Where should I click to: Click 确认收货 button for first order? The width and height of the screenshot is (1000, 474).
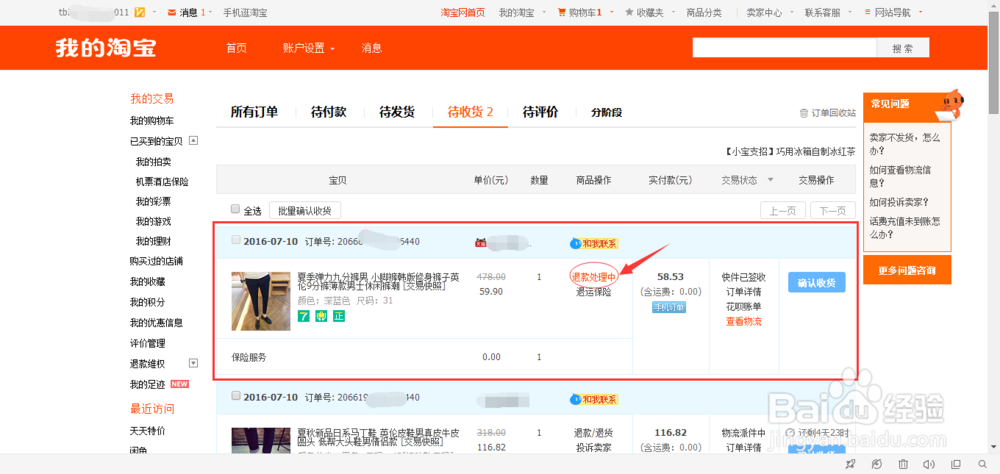coord(817,281)
